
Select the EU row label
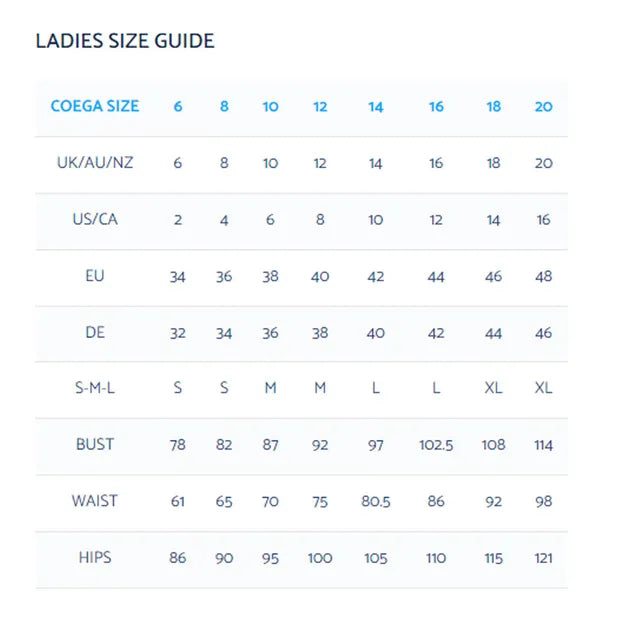click(x=95, y=276)
